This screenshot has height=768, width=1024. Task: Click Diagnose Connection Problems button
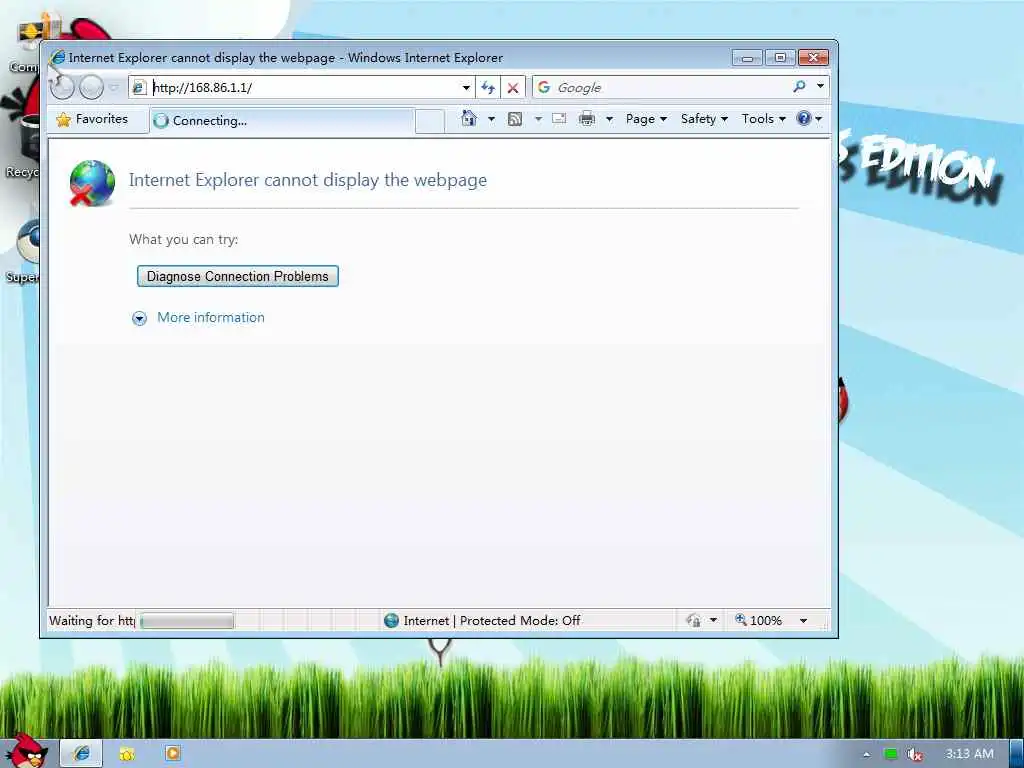[x=238, y=276]
